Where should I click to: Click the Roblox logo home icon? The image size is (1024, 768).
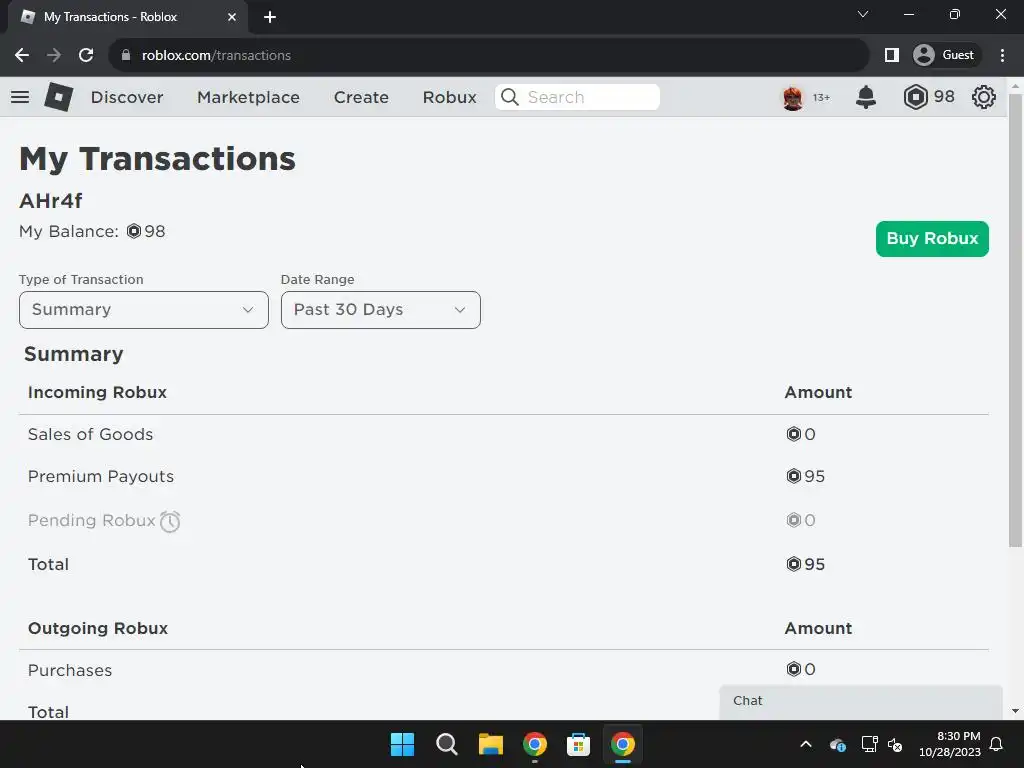click(59, 97)
